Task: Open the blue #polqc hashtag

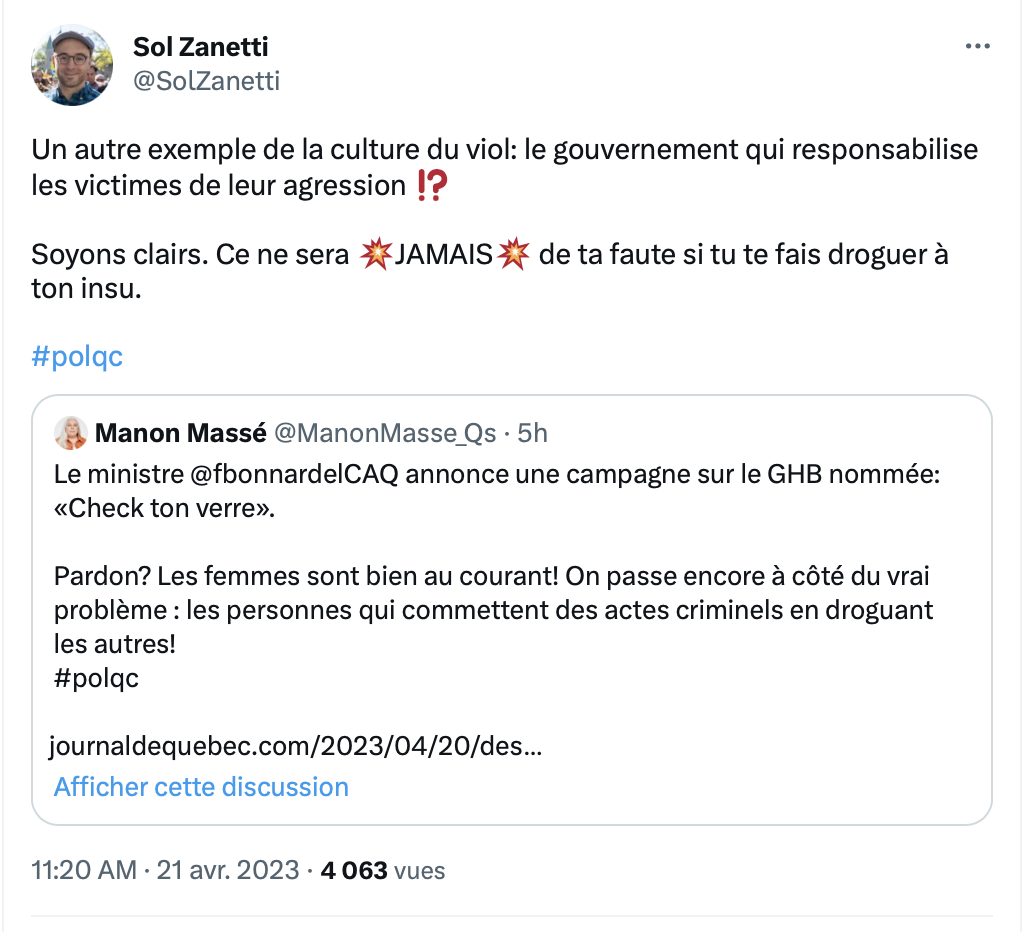Action: pos(77,357)
